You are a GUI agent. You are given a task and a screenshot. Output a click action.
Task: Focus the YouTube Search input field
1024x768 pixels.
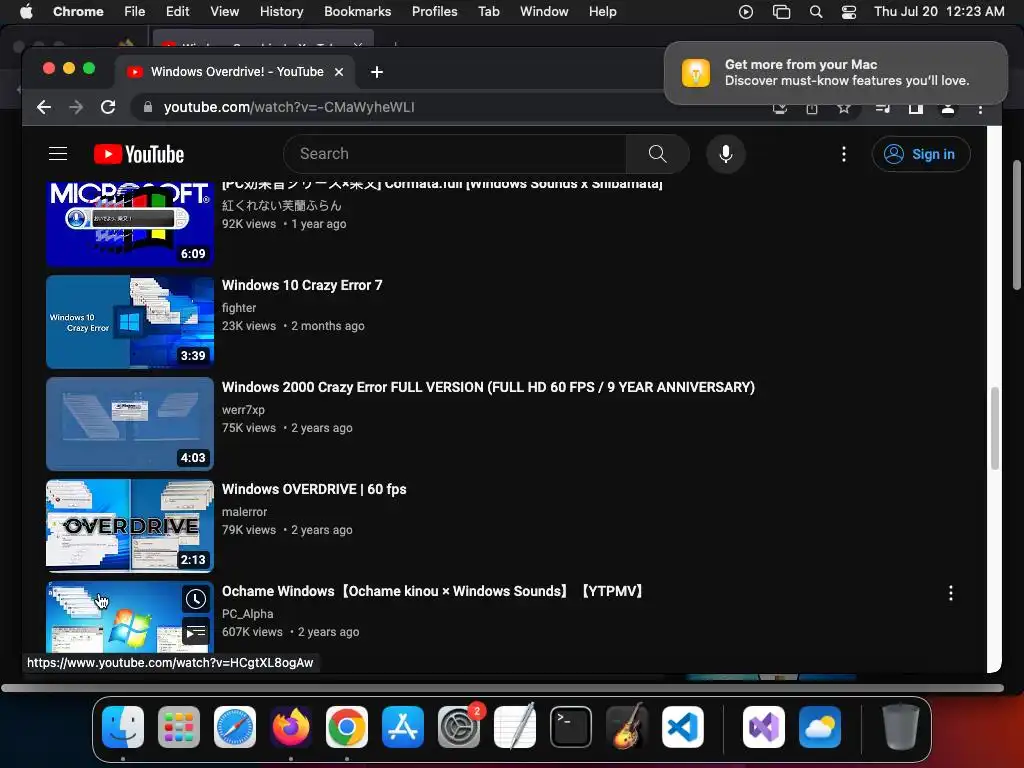[455, 154]
